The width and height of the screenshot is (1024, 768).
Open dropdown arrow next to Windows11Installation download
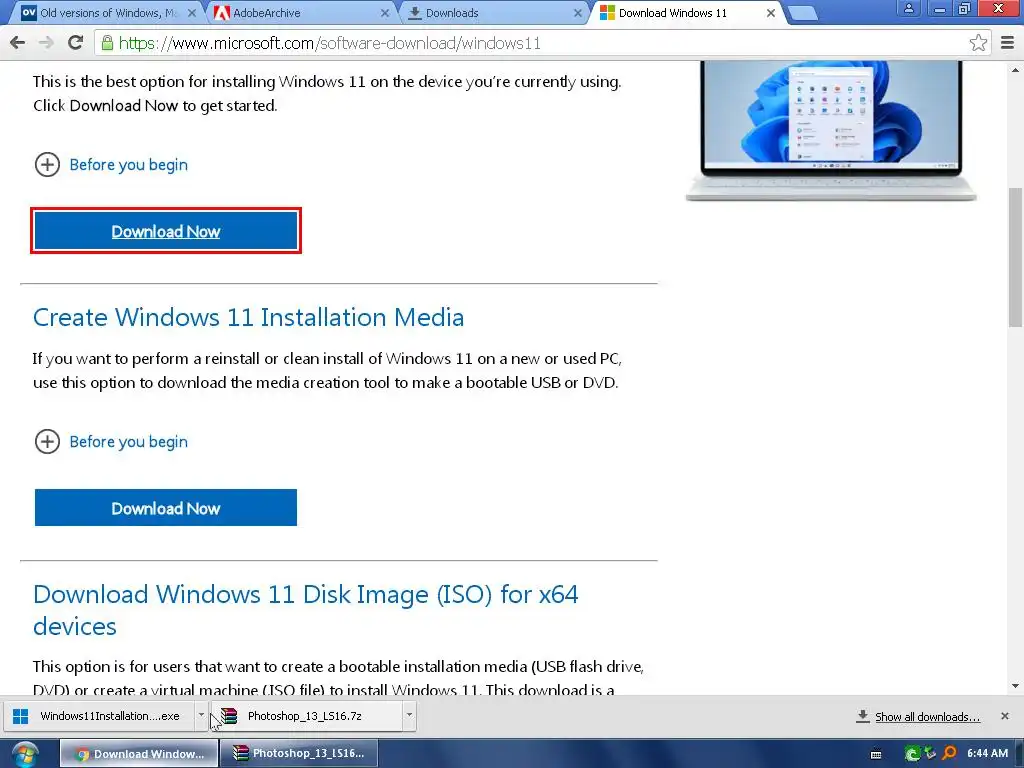coord(201,716)
